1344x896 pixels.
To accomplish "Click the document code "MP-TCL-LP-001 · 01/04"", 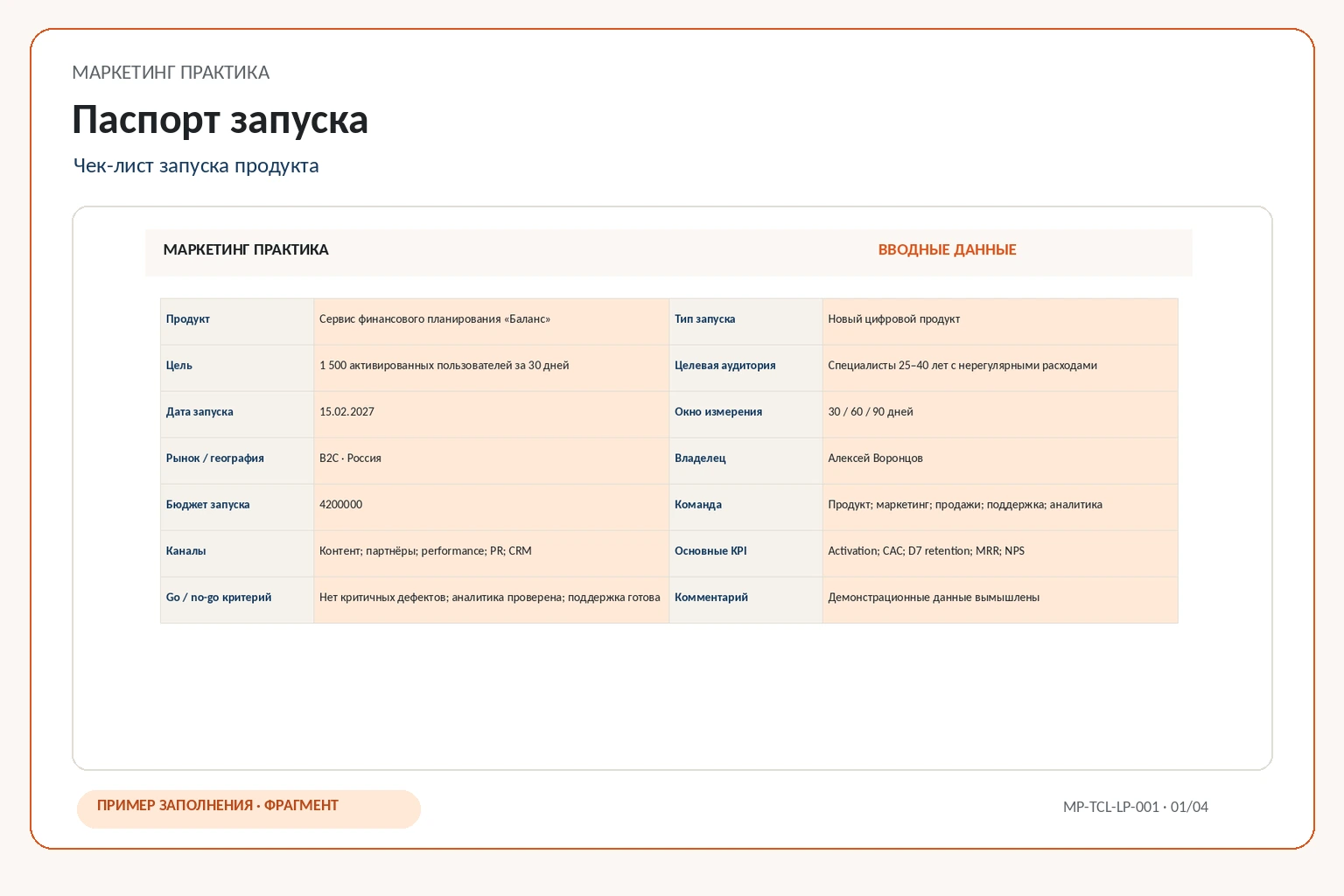I will pos(1135,807).
